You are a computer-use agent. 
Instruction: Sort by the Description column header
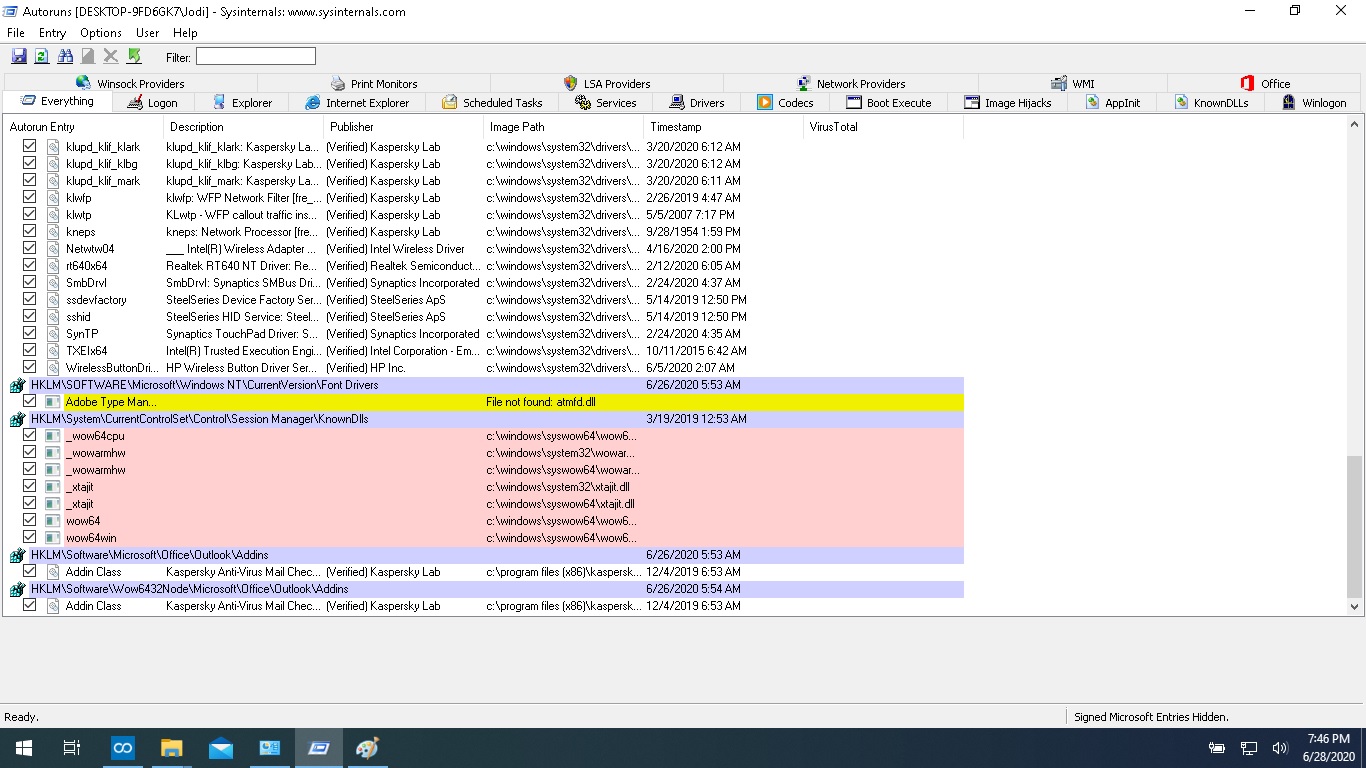(x=243, y=127)
